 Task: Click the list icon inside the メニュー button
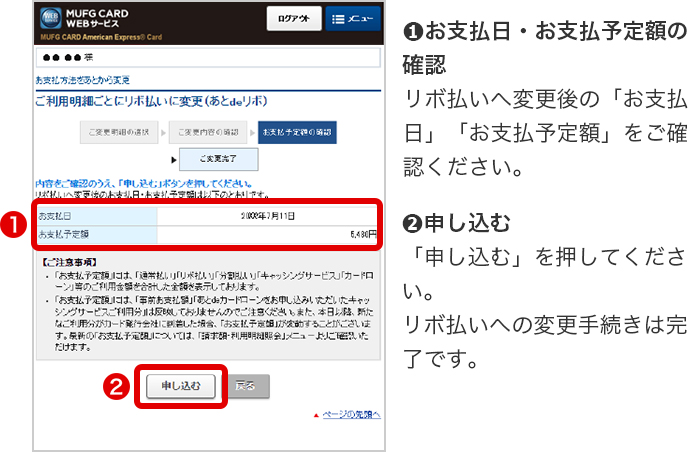pos(336,20)
